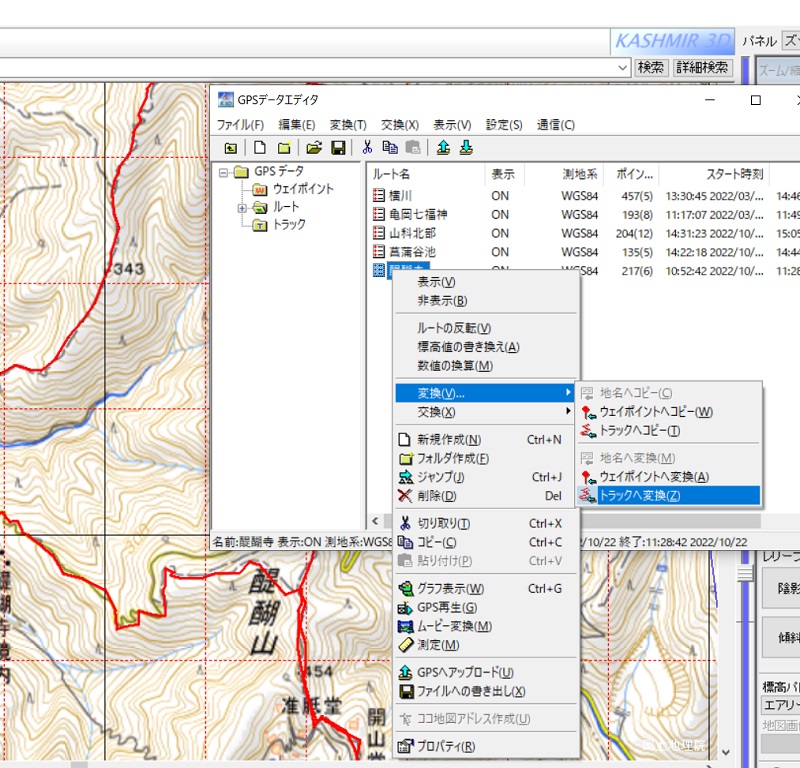Choose 切り取り(T) in the context menu

[487, 524]
